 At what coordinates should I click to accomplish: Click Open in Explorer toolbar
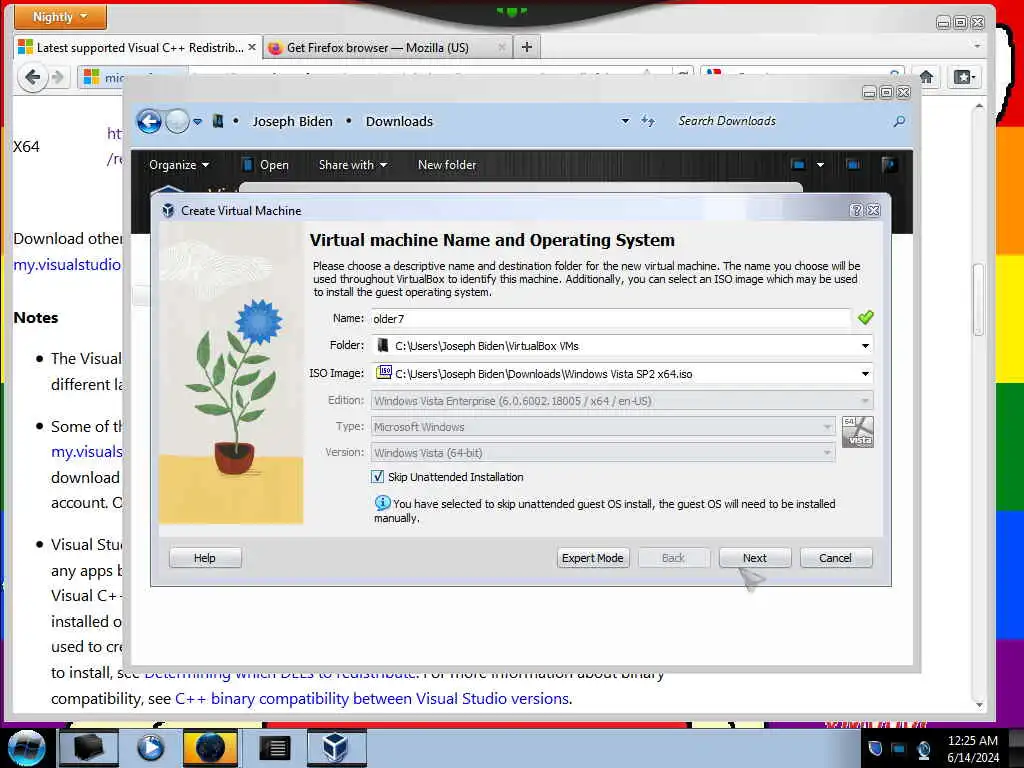pos(265,165)
